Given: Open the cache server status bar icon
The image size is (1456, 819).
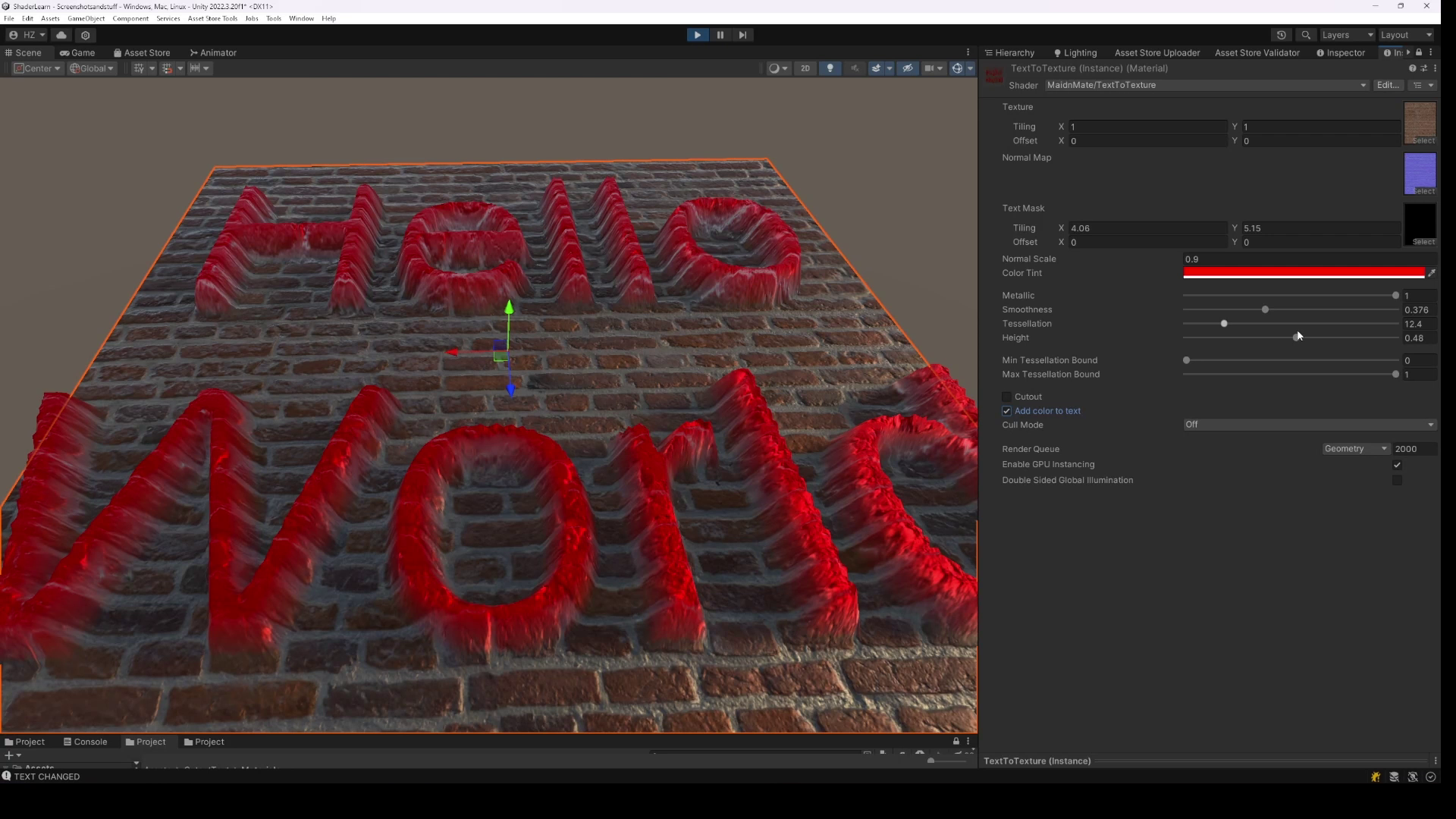Looking at the screenshot, I should tap(1394, 777).
